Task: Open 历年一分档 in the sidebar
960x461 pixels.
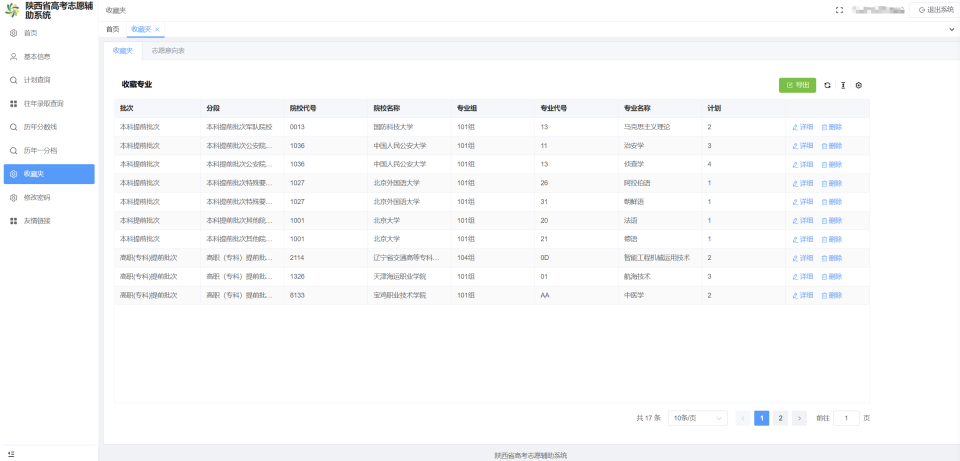Action: pyautogui.click(x=49, y=151)
